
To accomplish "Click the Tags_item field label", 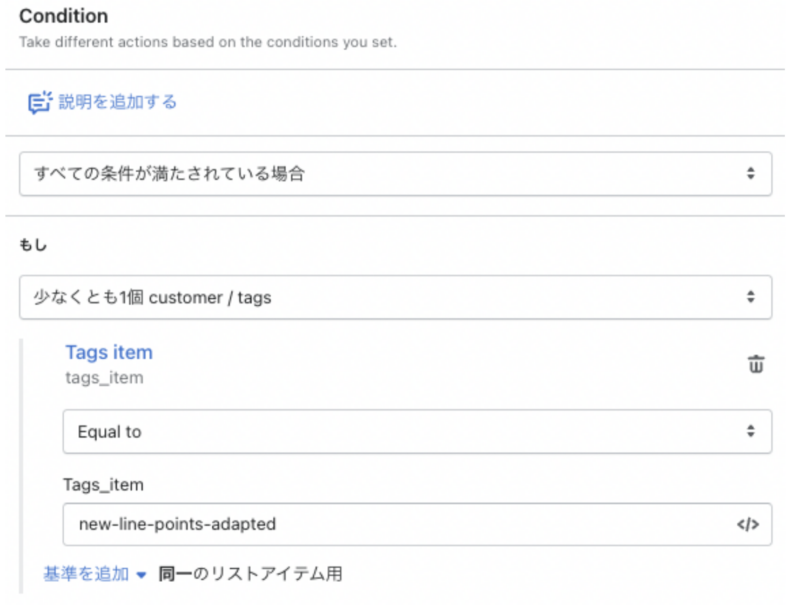I will (x=104, y=485).
